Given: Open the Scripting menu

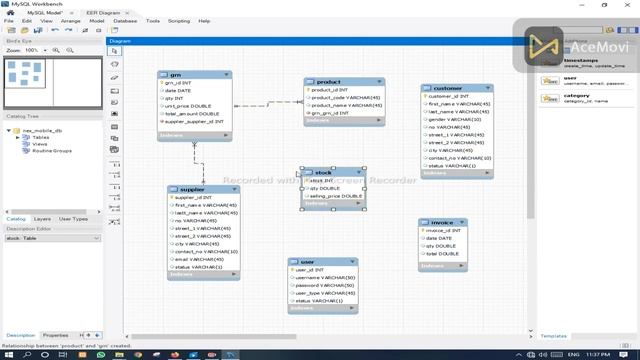Looking at the screenshot, I should pos(179,21).
